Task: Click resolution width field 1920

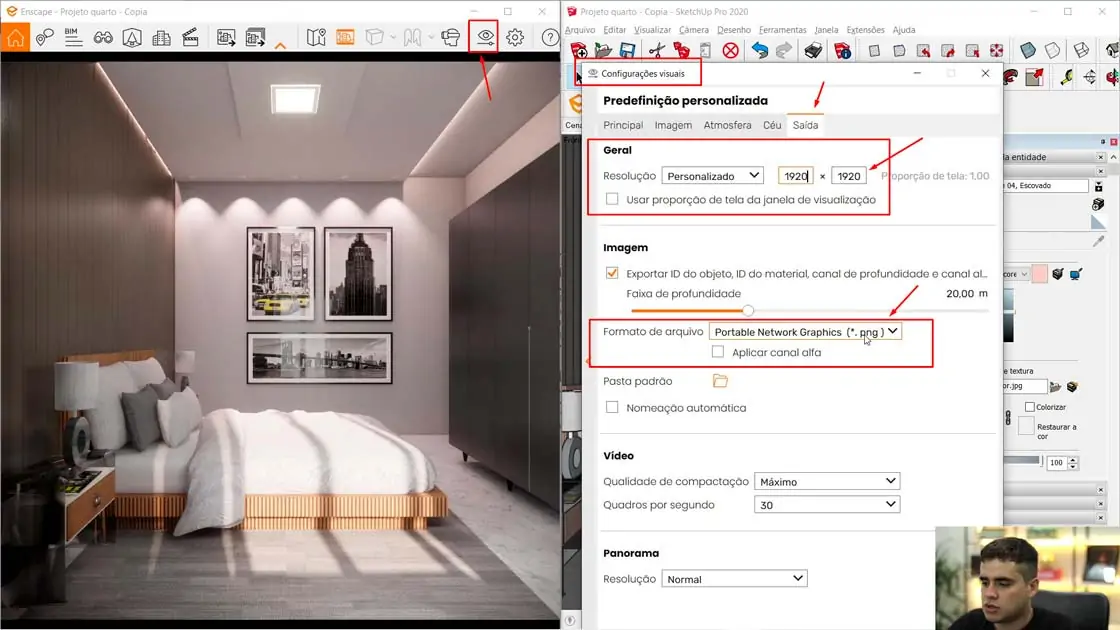Action: 795,176
